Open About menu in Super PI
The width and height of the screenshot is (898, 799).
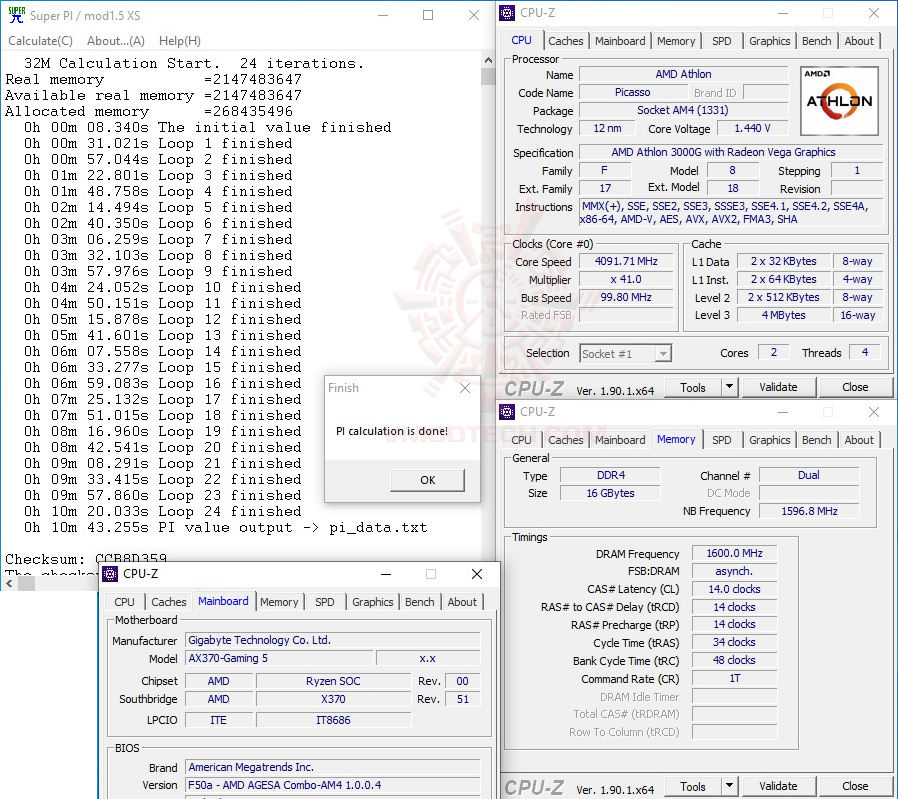(116, 41)
